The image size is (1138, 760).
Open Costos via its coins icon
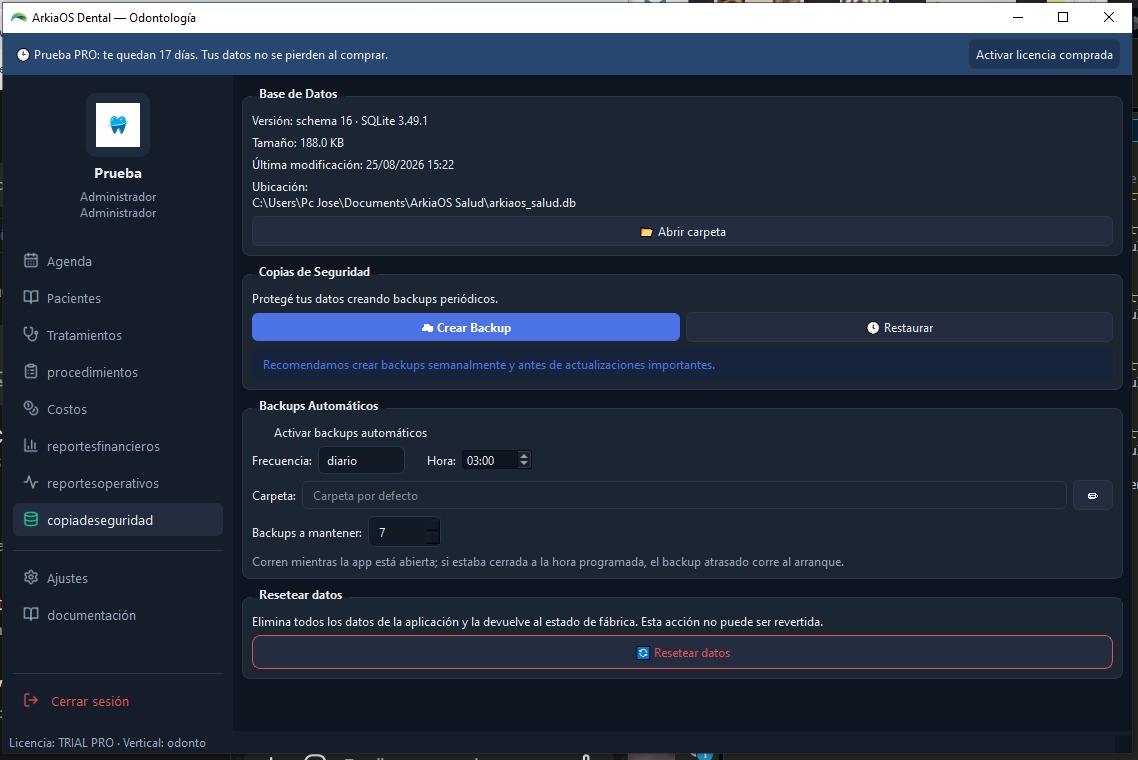[30, 409]
